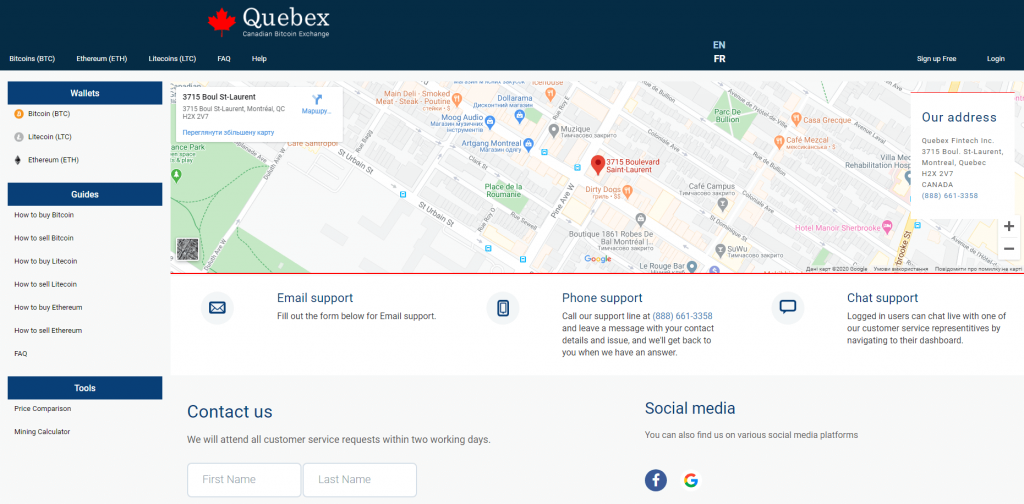
Task: Click Place de la Roumanie park label
Action: [x=503, y=190]
